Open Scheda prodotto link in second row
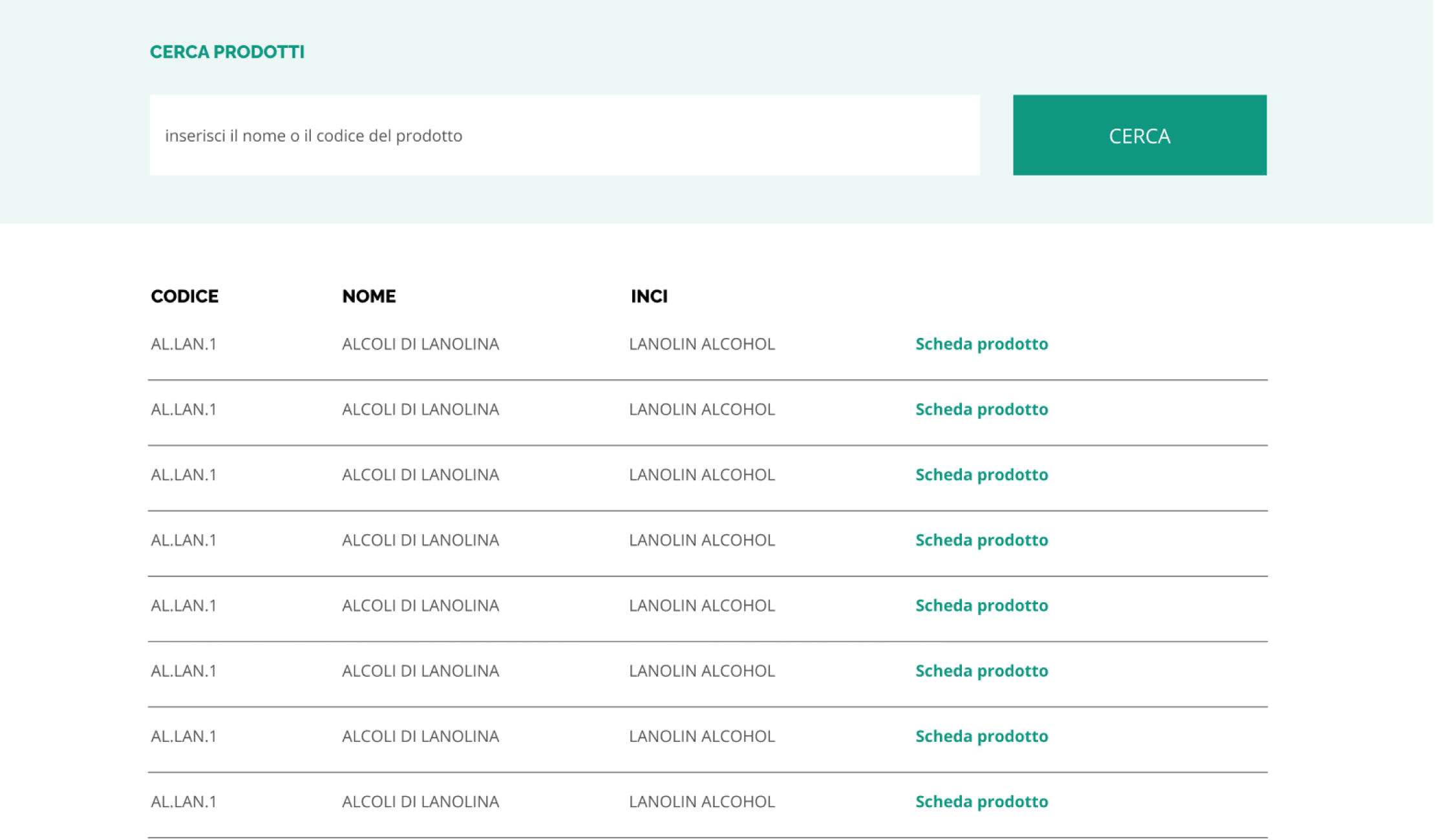Screen dimensions: 1435x840 tap(981, 409)
